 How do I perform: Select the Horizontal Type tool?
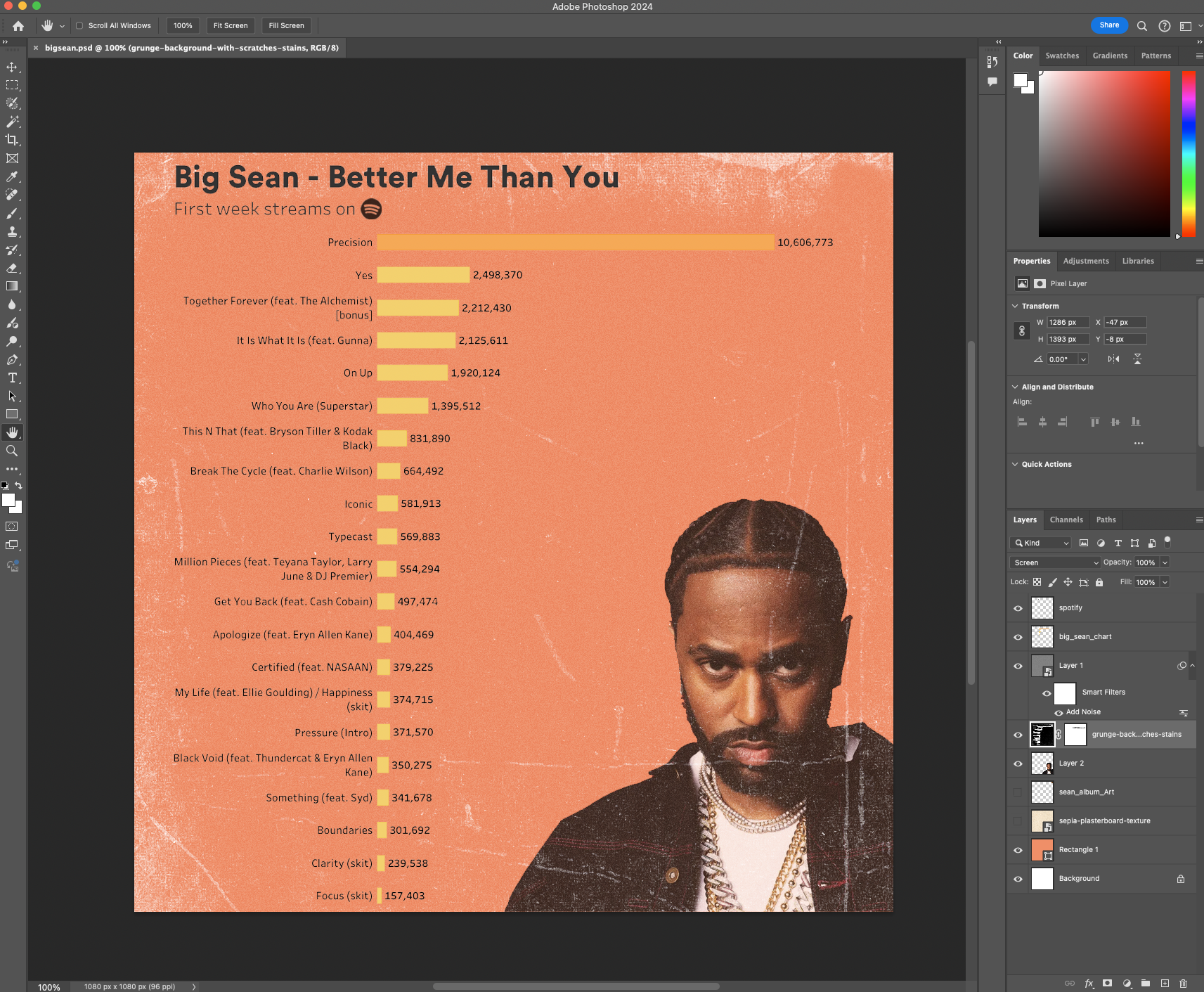point(12,378)
